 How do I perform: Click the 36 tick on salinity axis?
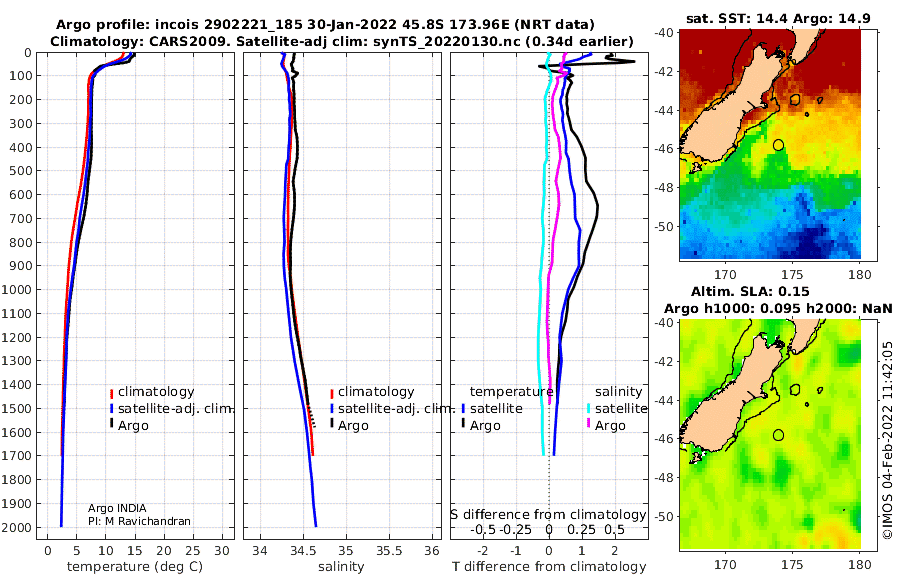(432, 551)
